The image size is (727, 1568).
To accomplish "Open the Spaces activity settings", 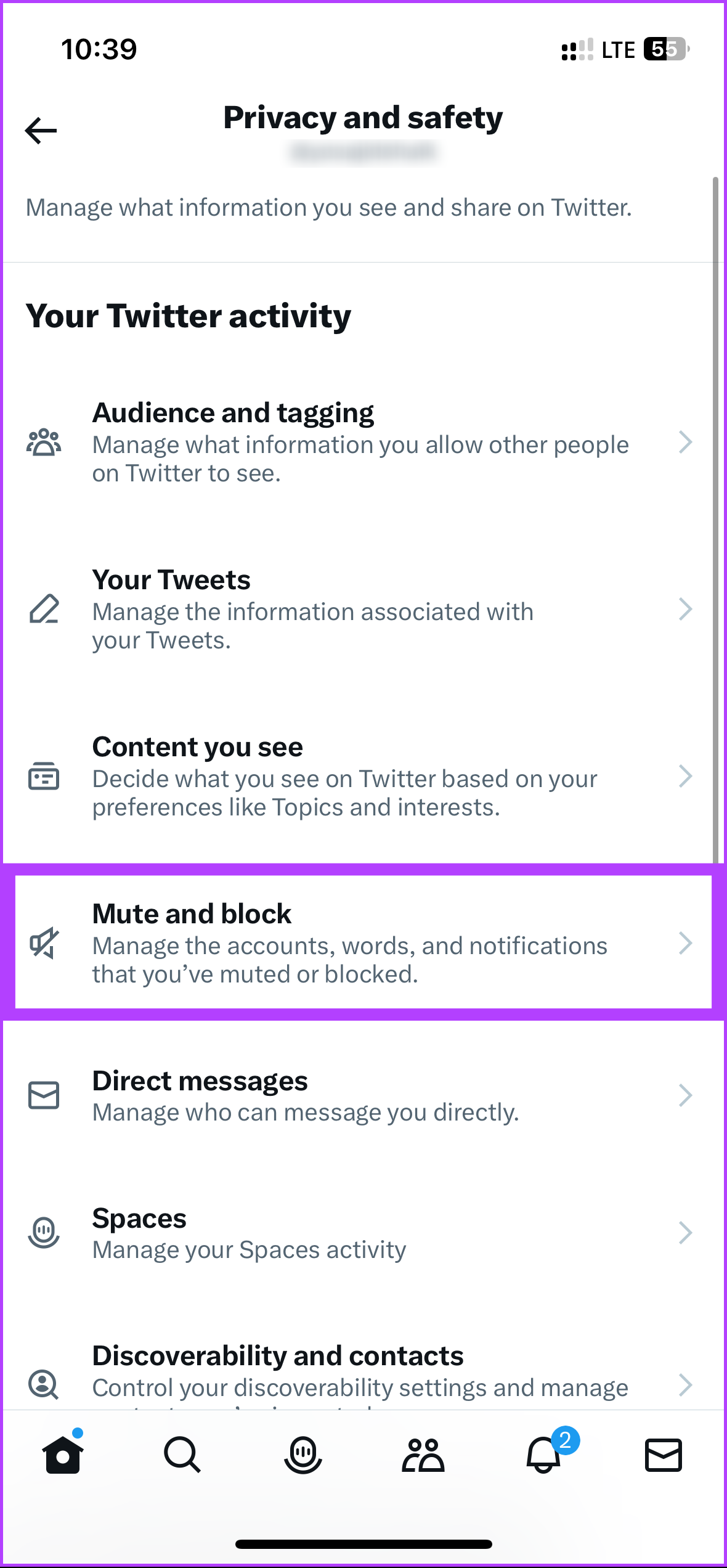I will pos(363,1233).
